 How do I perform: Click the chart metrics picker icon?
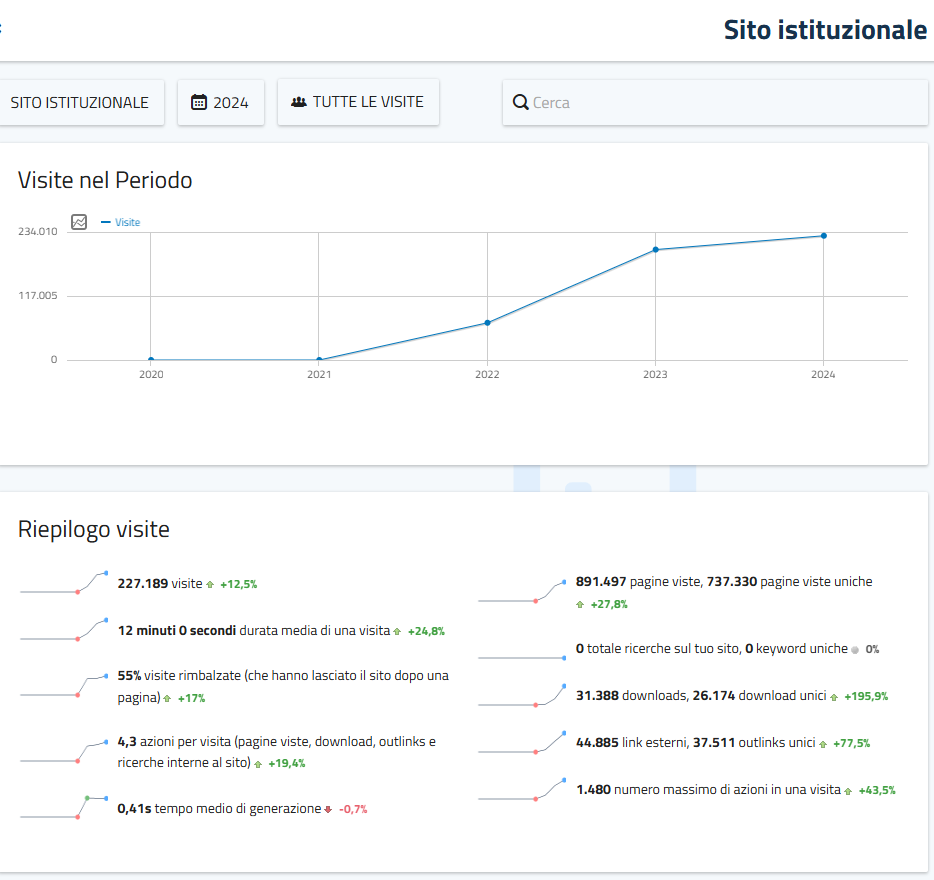click(x=79, y=222)
